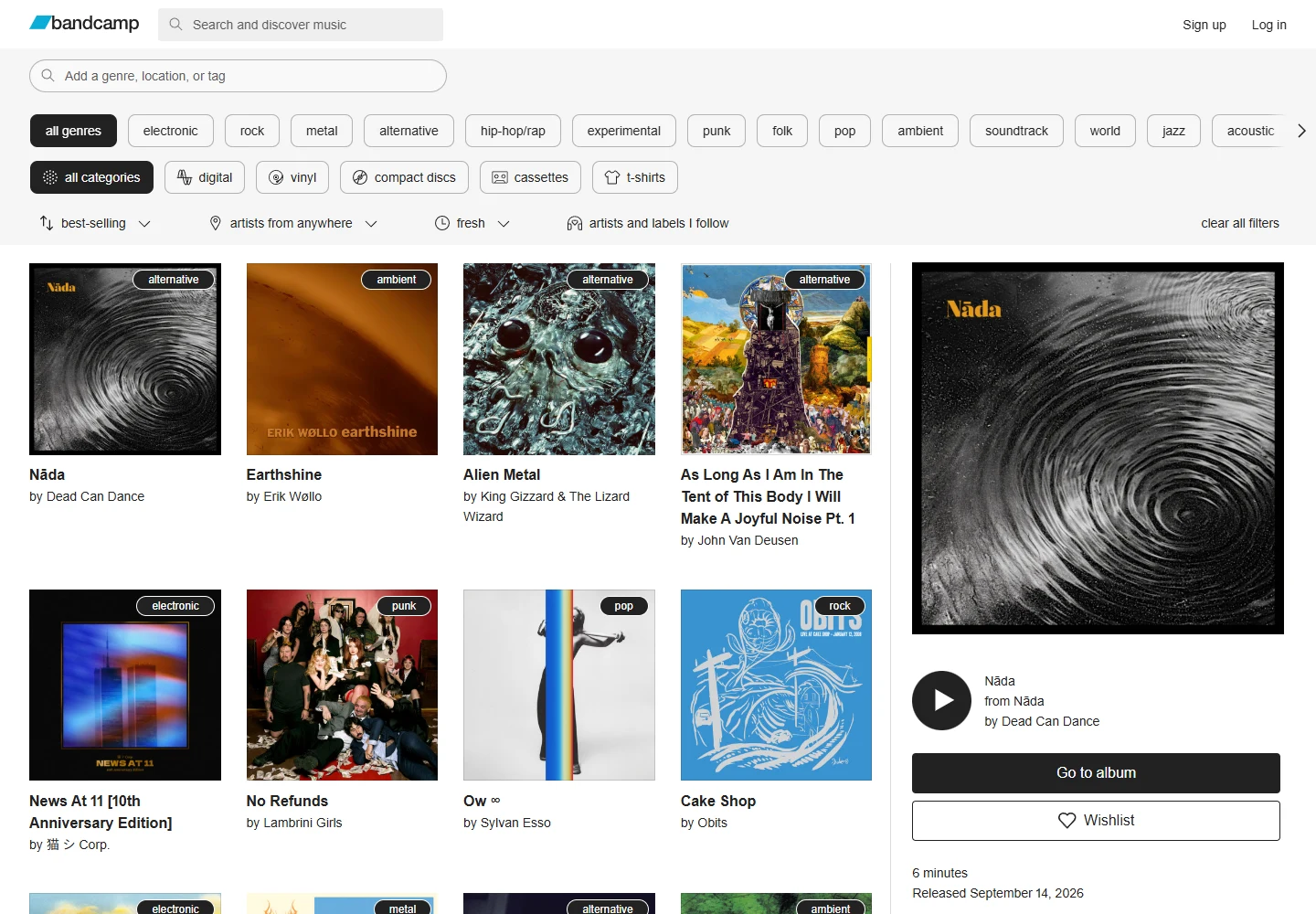This screenshot has width=1316, height=914.
Task: Filter by hip-hop/rap genre
Action: [x=513, y=131]
